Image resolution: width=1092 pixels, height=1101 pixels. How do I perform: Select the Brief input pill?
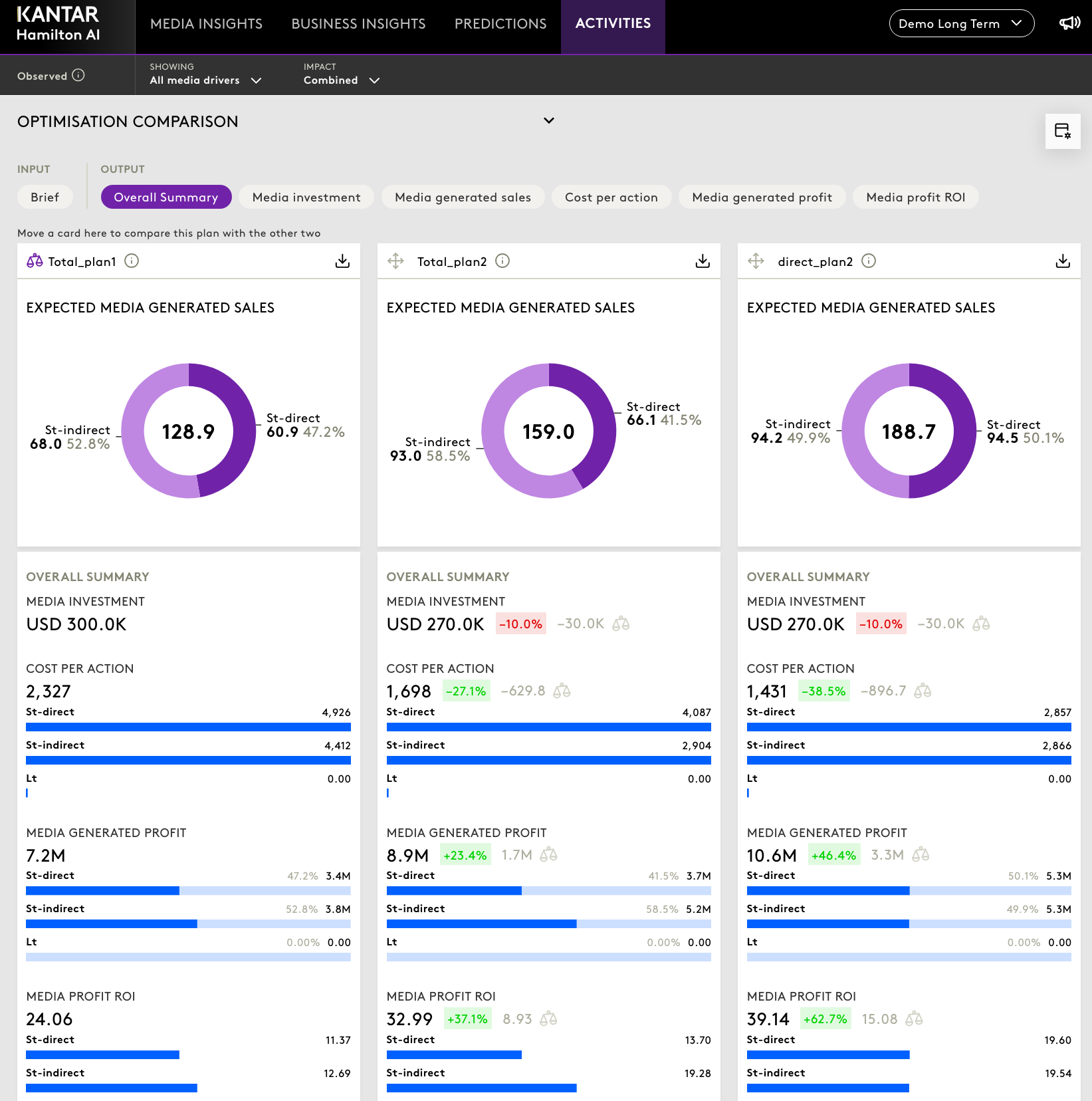[45, 197]
